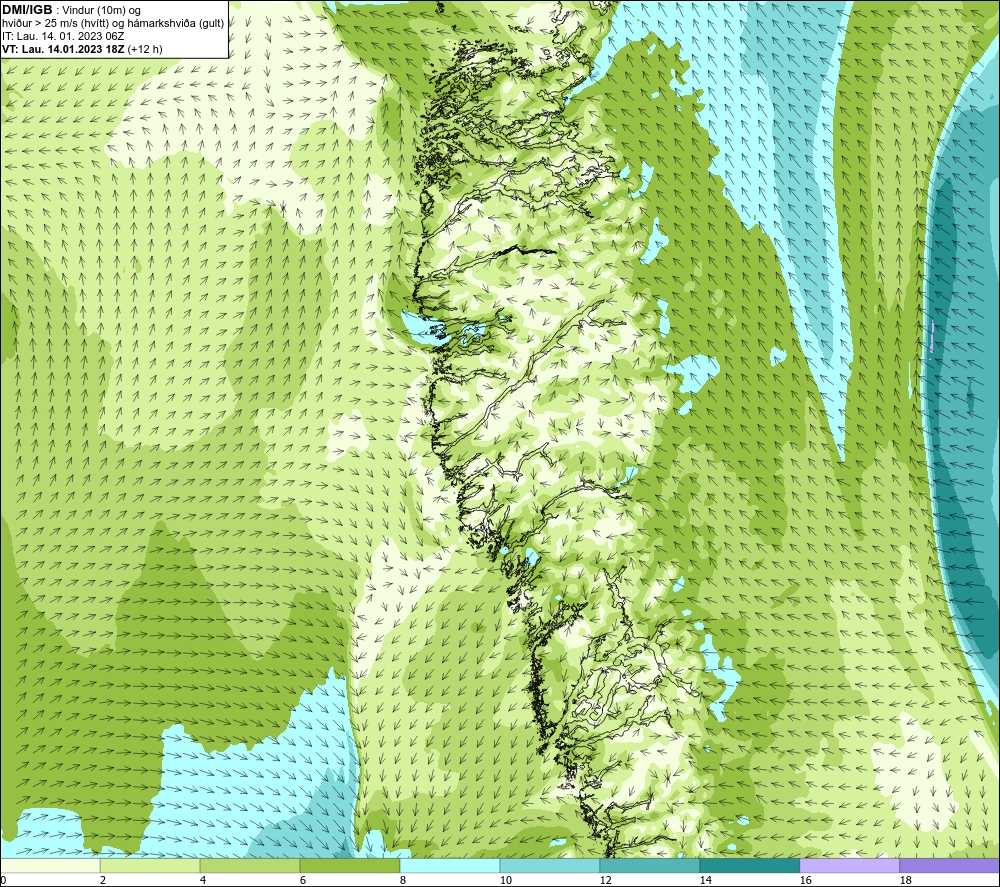Select the 14–16 m/s dark teal swatch
Screen dimensions: 1000x887
pyautogui.click(x=749, y=866)
